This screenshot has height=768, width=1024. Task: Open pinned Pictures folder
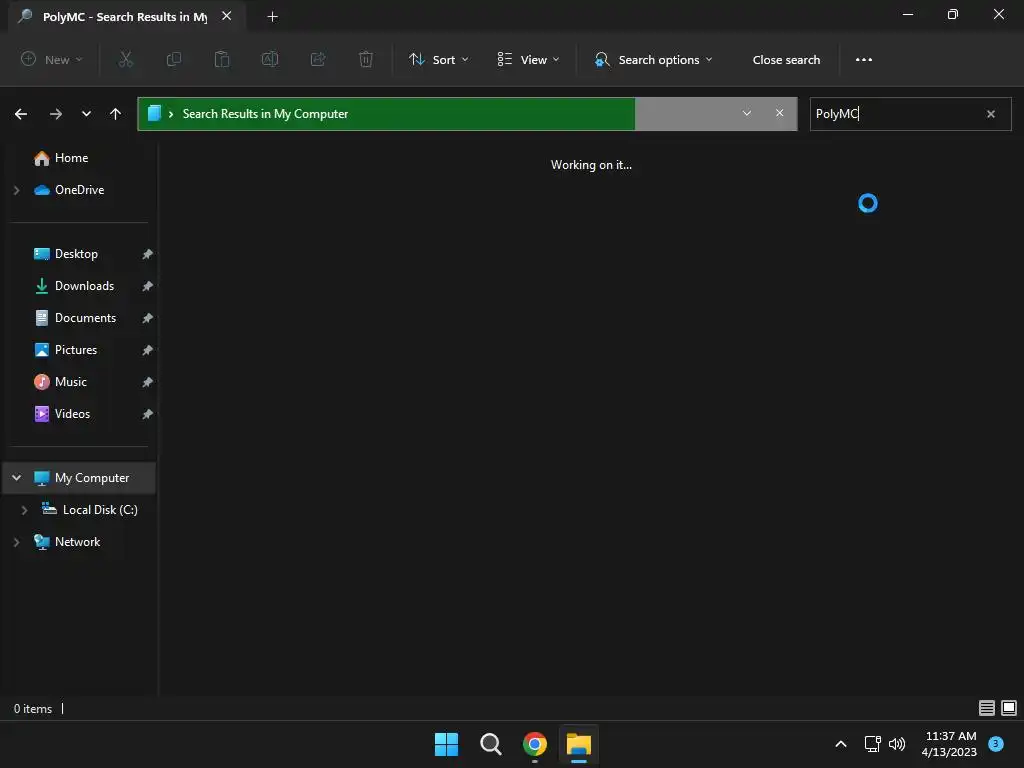coord(65,349)
